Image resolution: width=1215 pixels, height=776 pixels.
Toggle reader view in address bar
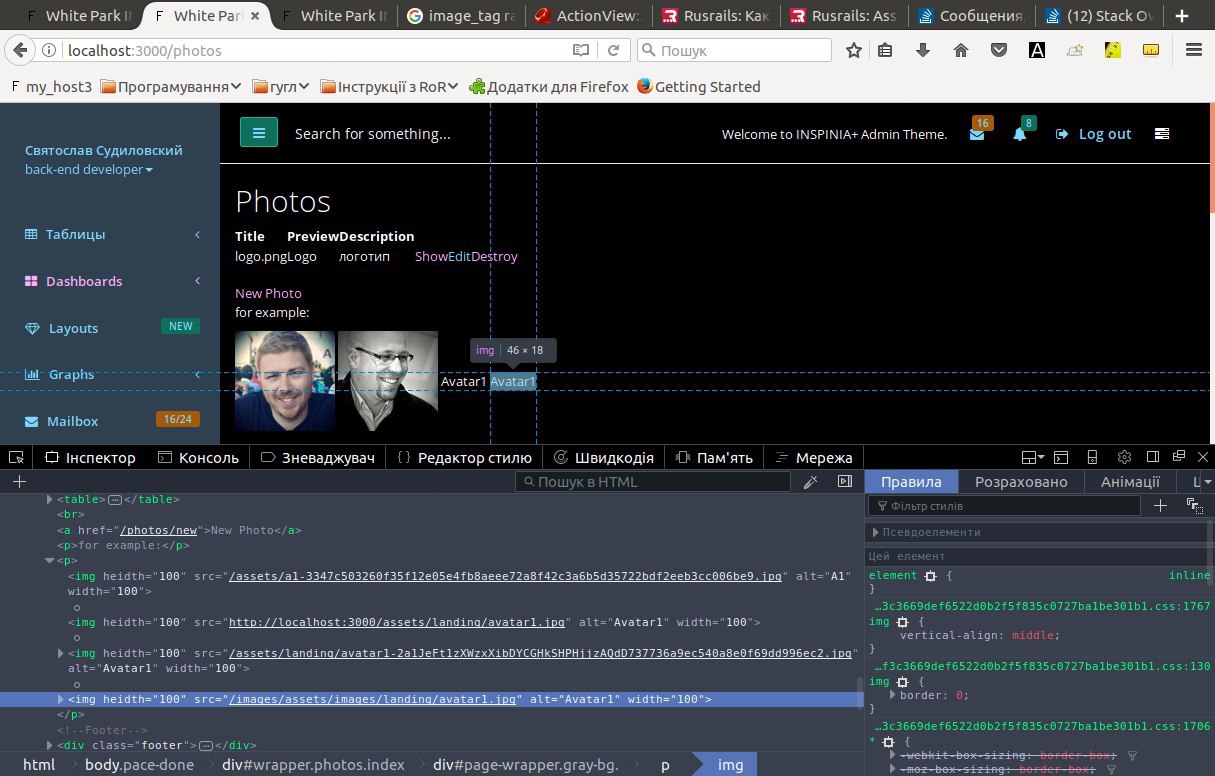click(x=581, y=50)
